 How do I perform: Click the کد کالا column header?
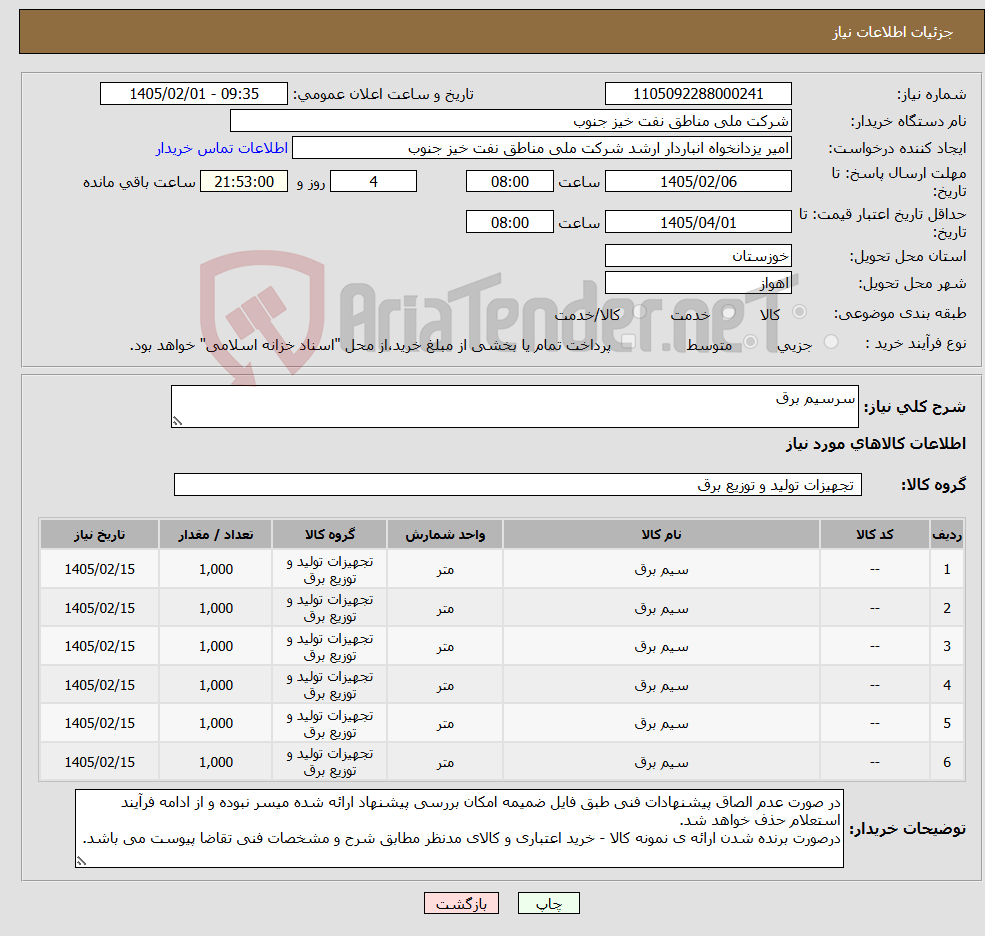874,535
